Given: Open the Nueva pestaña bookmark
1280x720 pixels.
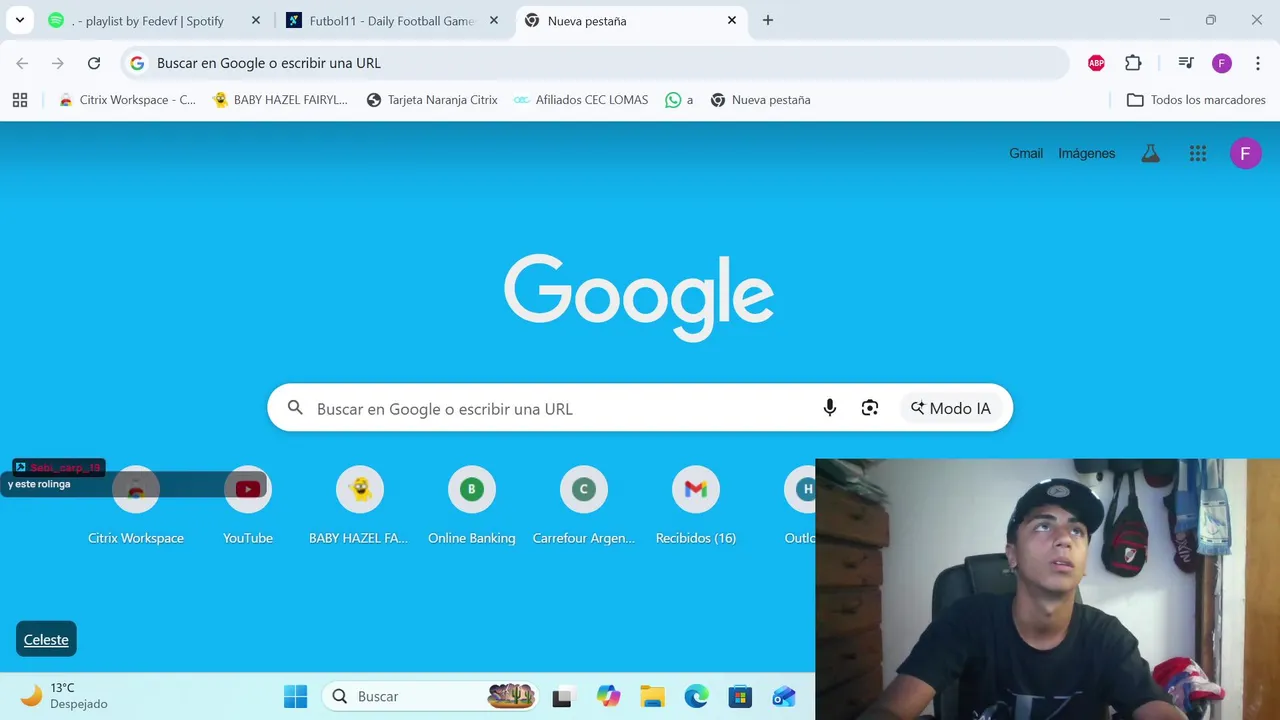Looking at the screenshot, I should coord(760,100).
